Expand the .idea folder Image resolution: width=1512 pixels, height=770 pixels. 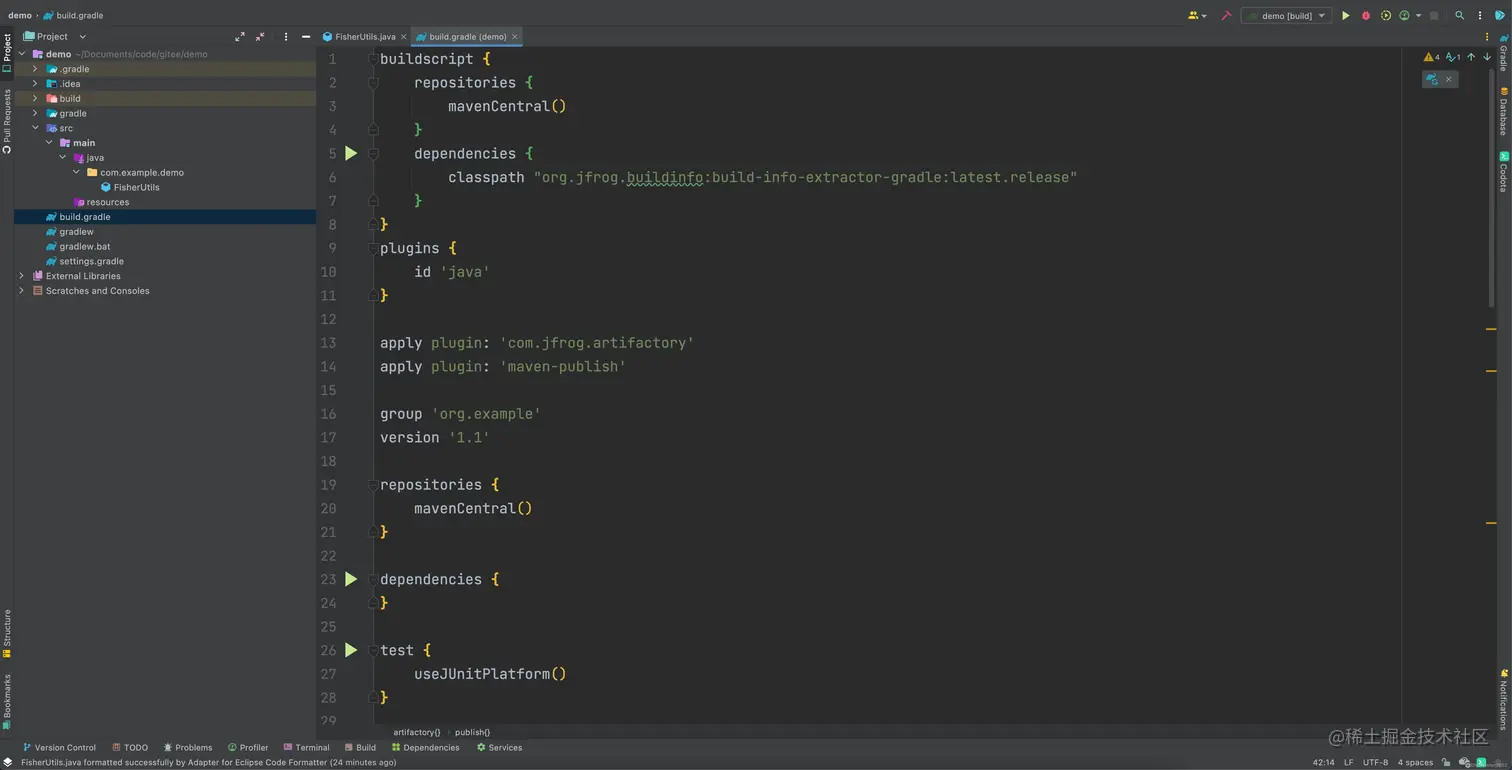(x=35, y=84)
